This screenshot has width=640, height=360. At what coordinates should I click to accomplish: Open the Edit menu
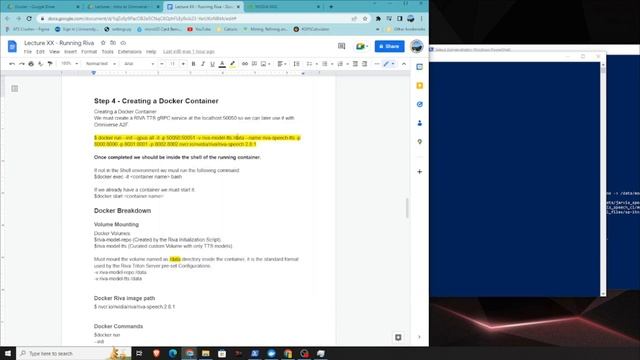40,52
